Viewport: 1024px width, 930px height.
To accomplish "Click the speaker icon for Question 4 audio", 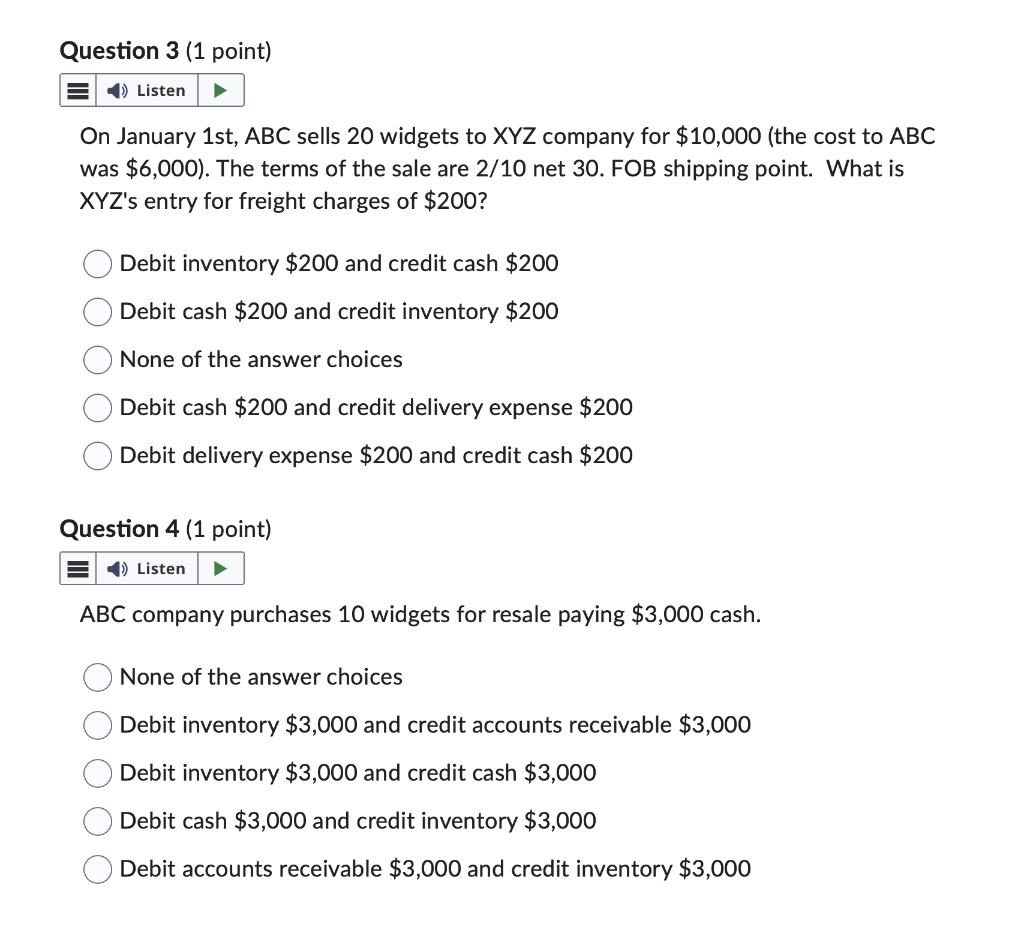I will (x=115, y=568).
